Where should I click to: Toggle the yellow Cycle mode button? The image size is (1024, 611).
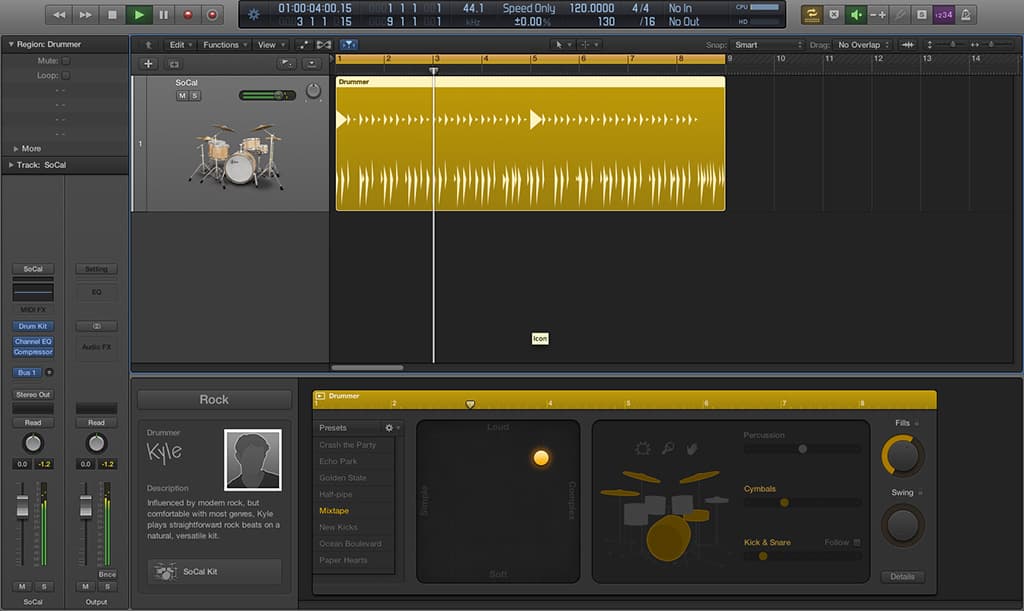812,14
